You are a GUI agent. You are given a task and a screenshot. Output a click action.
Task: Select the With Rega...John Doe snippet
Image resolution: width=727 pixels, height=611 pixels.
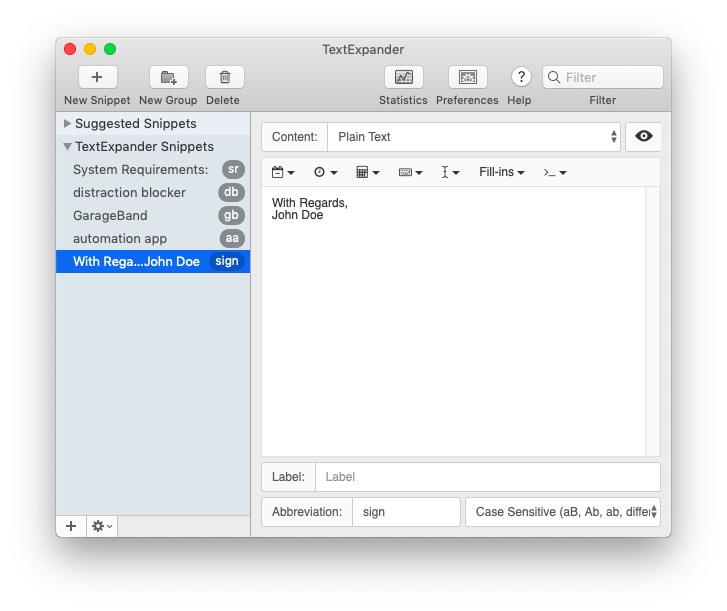click(x=153, y=261)
